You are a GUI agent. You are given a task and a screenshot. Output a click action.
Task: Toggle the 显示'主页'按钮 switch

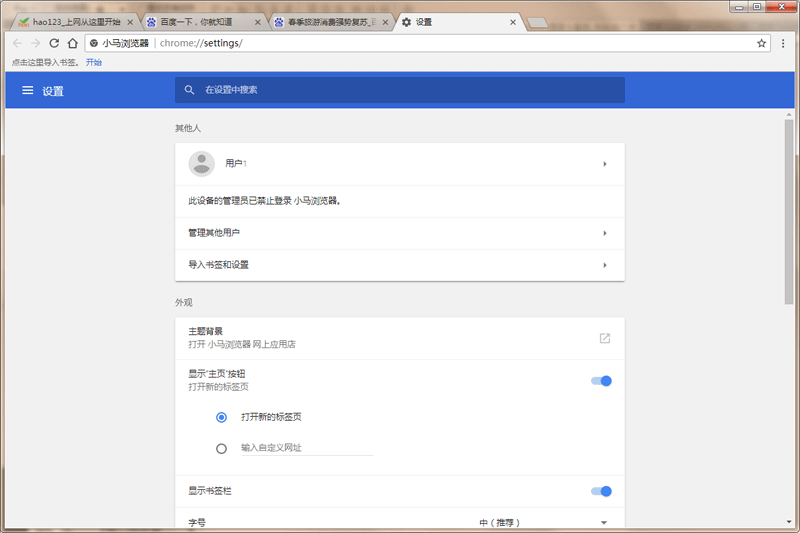click(601, 381)
